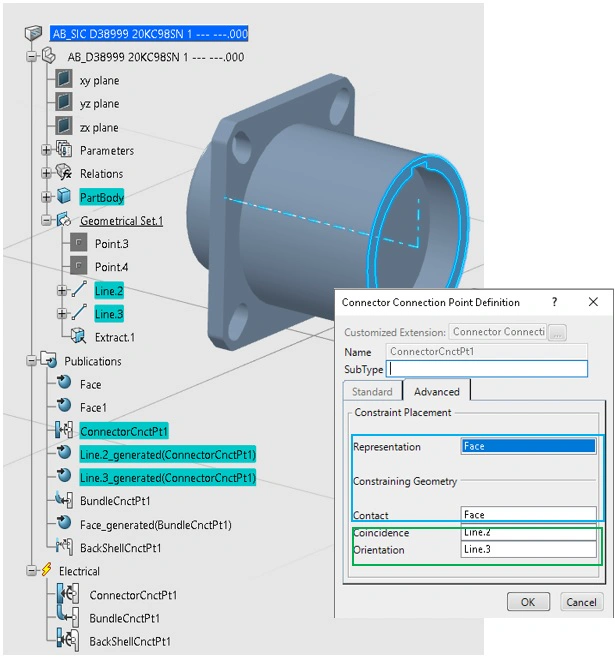Click the Coincidence field showing Line.2

pyautogui.click(x=528, y=532)
